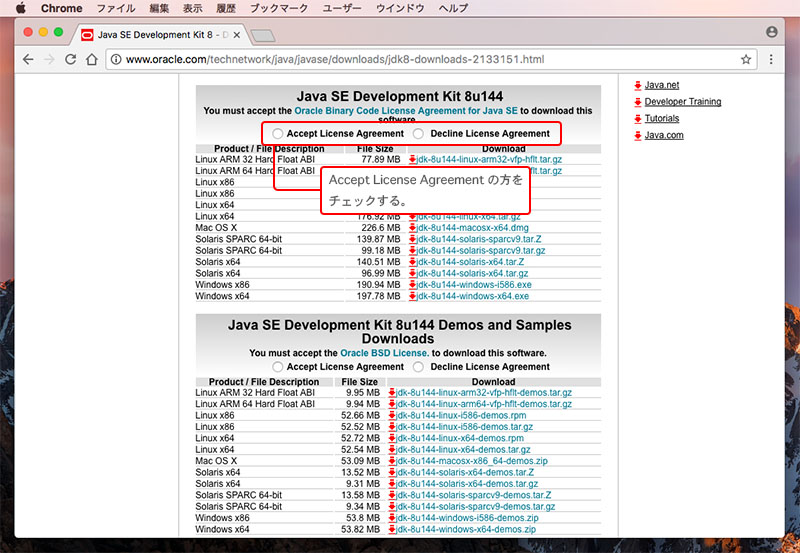Click red download icon for jdk-8u144-macosx-x64.dmg
Viewport: 800px width, 553px height.
pos(413,228)
